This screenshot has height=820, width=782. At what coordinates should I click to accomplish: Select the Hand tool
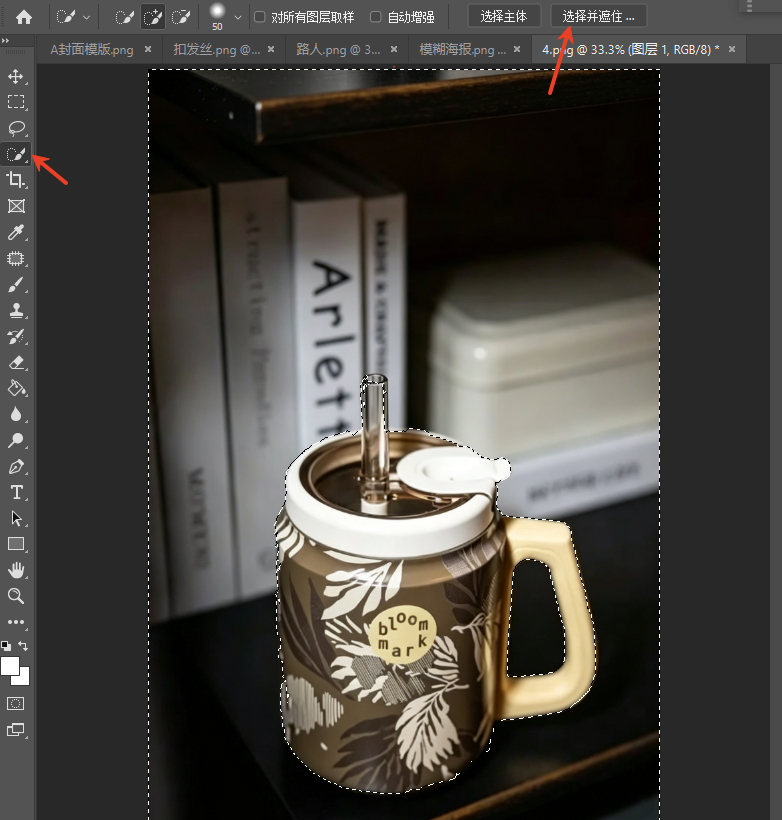(x=16, y=570)
